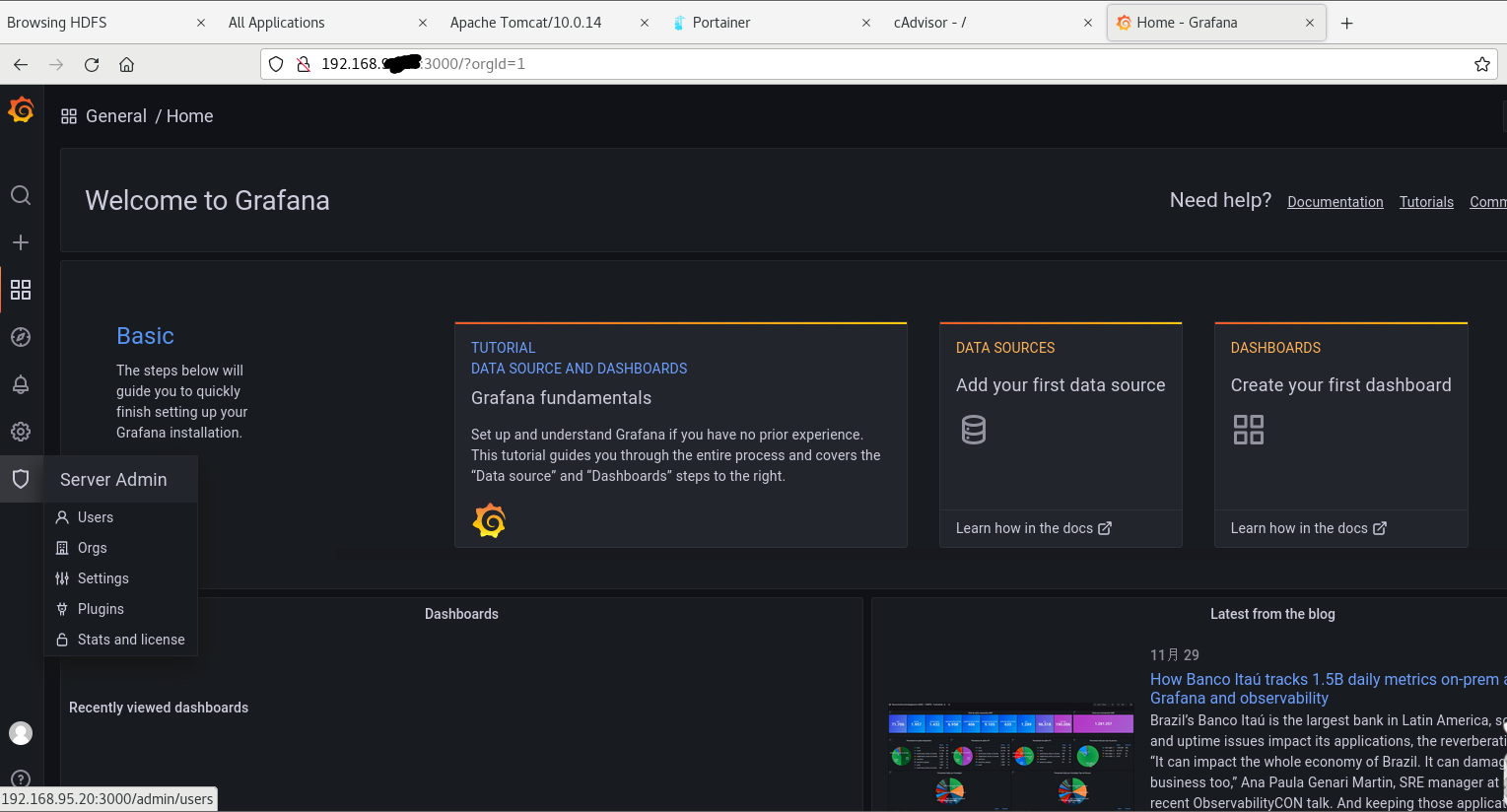This screenshot has height=812, width=1507.
Task: Click Add your first data source
Action: (1061, 385)
